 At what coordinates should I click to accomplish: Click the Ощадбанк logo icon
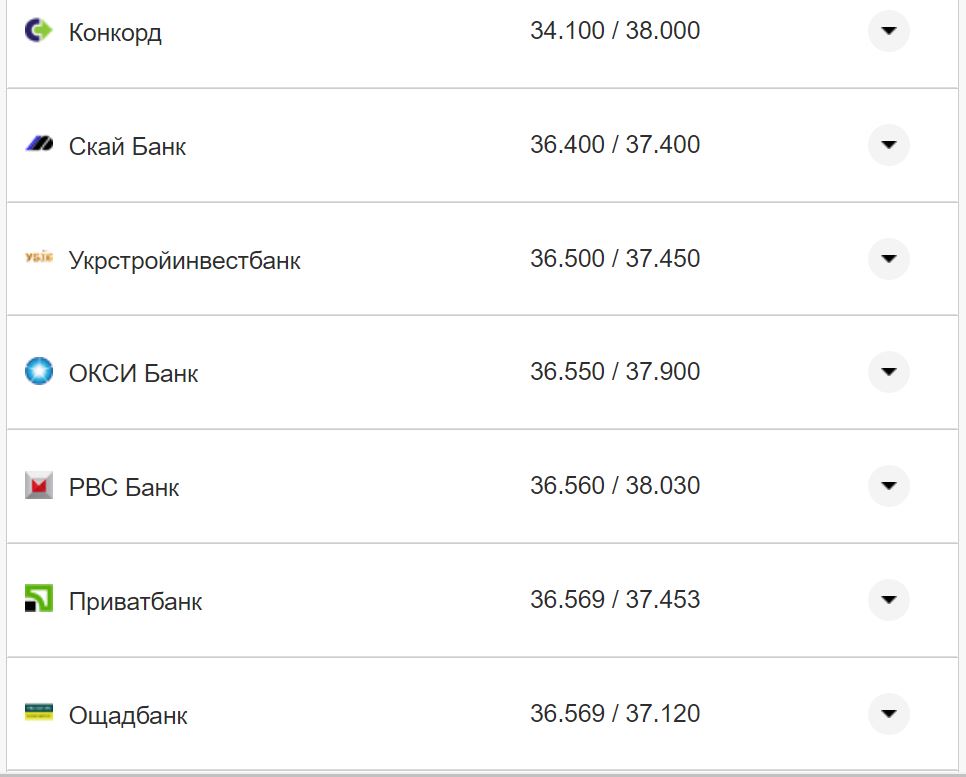[x=38, y=713]
